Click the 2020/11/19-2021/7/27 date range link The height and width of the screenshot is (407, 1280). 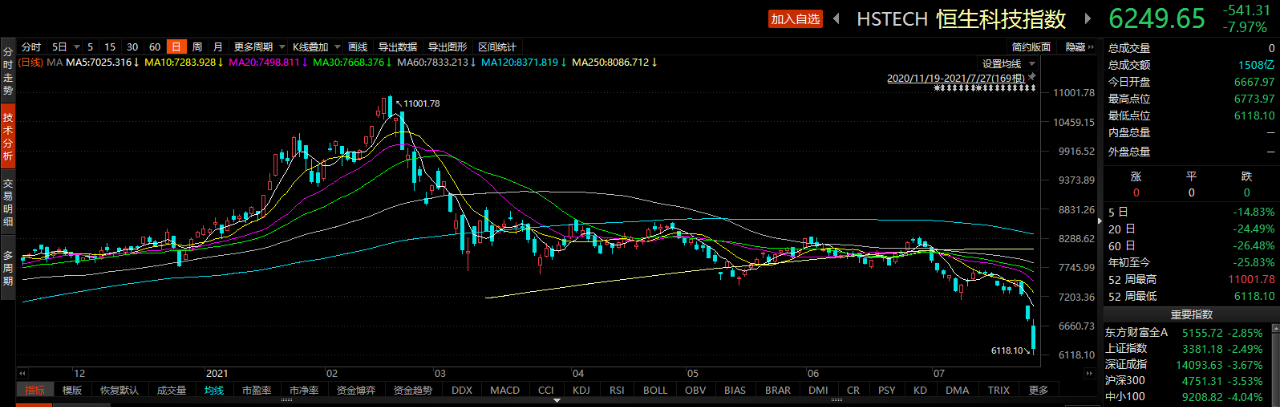[955, 77]
